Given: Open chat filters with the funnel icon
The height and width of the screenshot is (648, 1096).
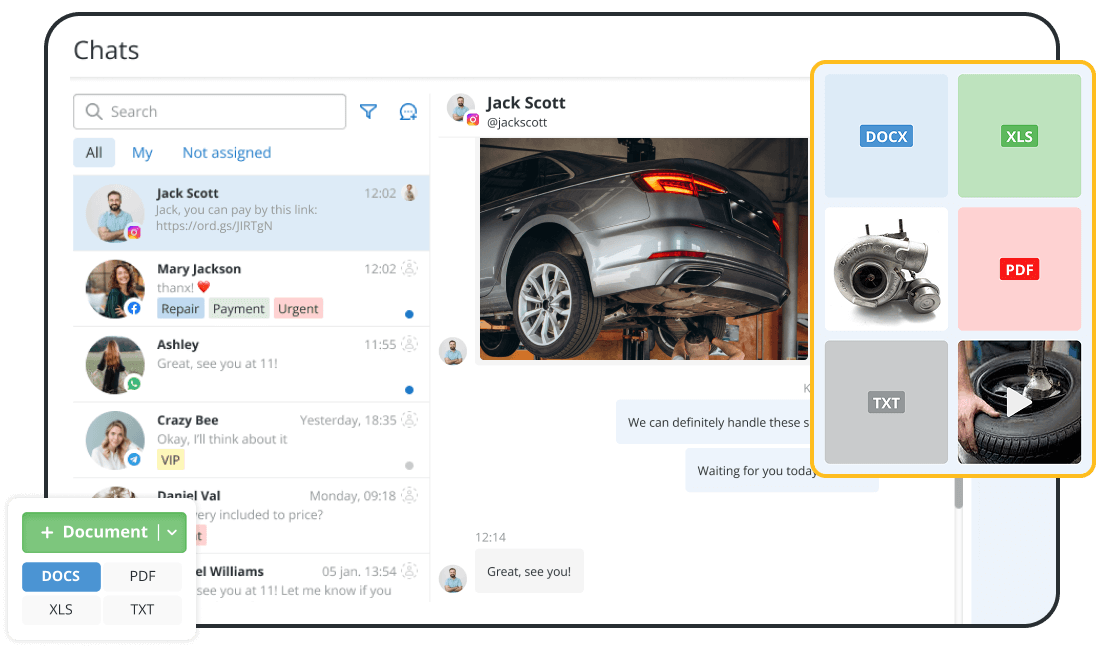Looking at the screenshot, I should coord(368,111).
